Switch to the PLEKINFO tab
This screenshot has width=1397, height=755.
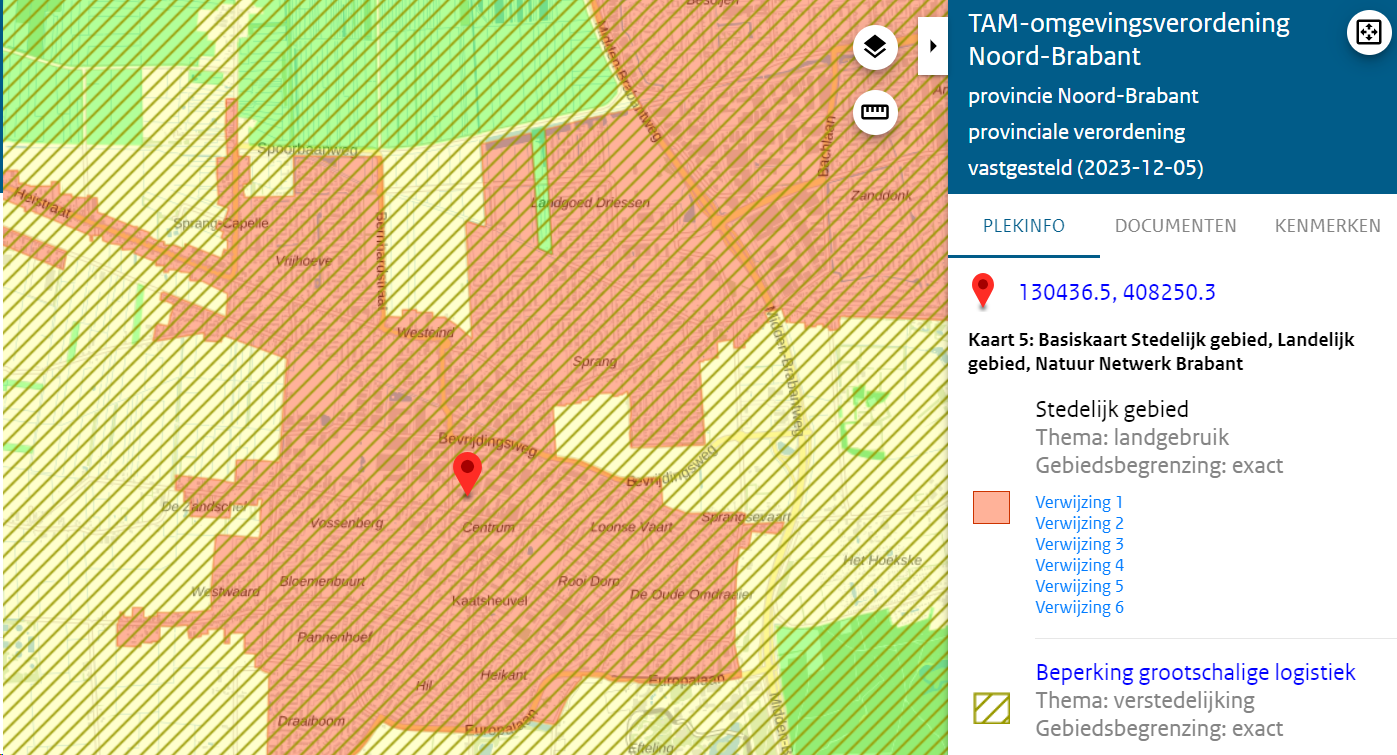(1023, 226)
